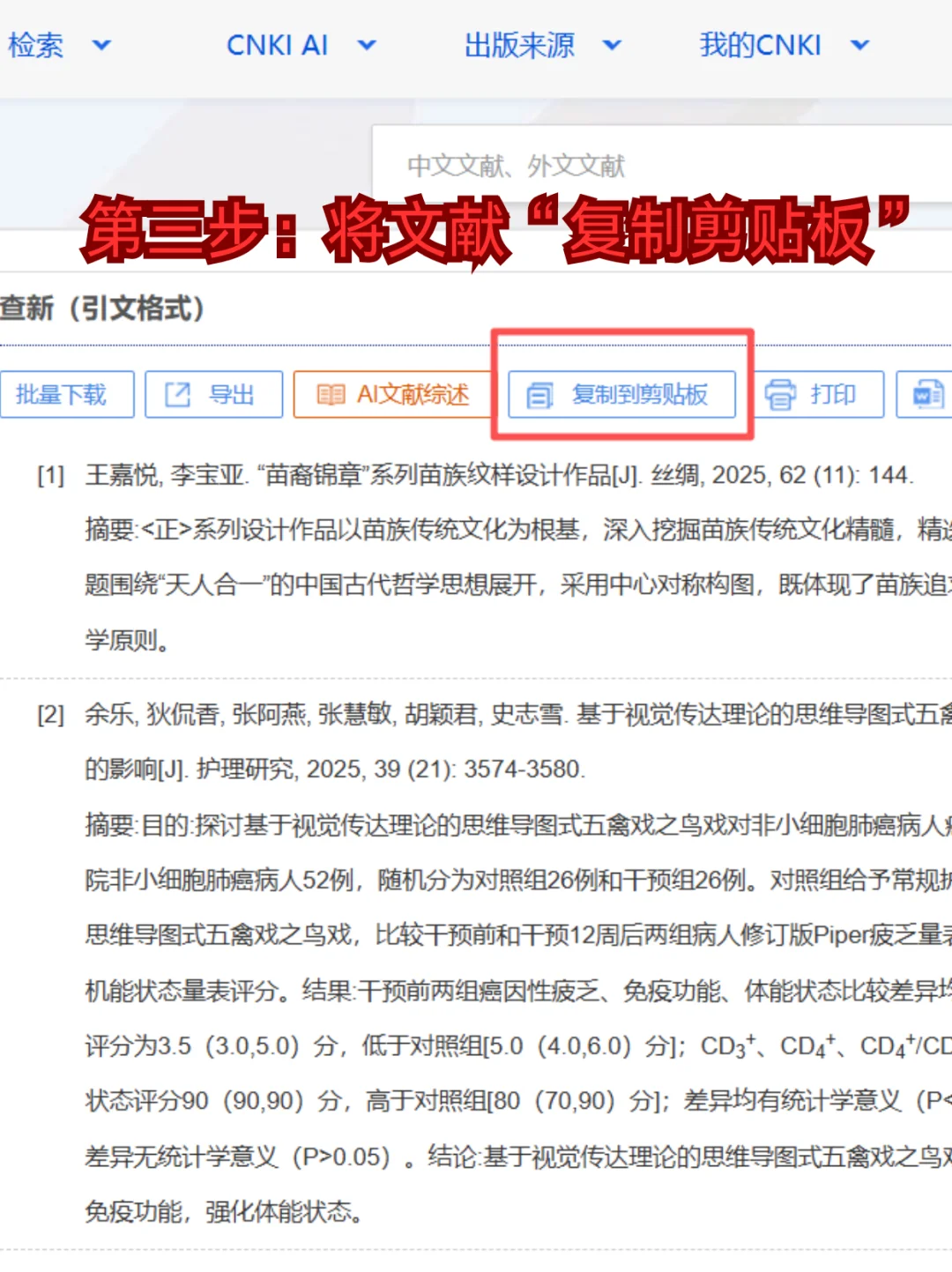Select the 检索 menu item
Viewport: 952px width, 1272px height.
pyautogui.click(x=33, y=45)
